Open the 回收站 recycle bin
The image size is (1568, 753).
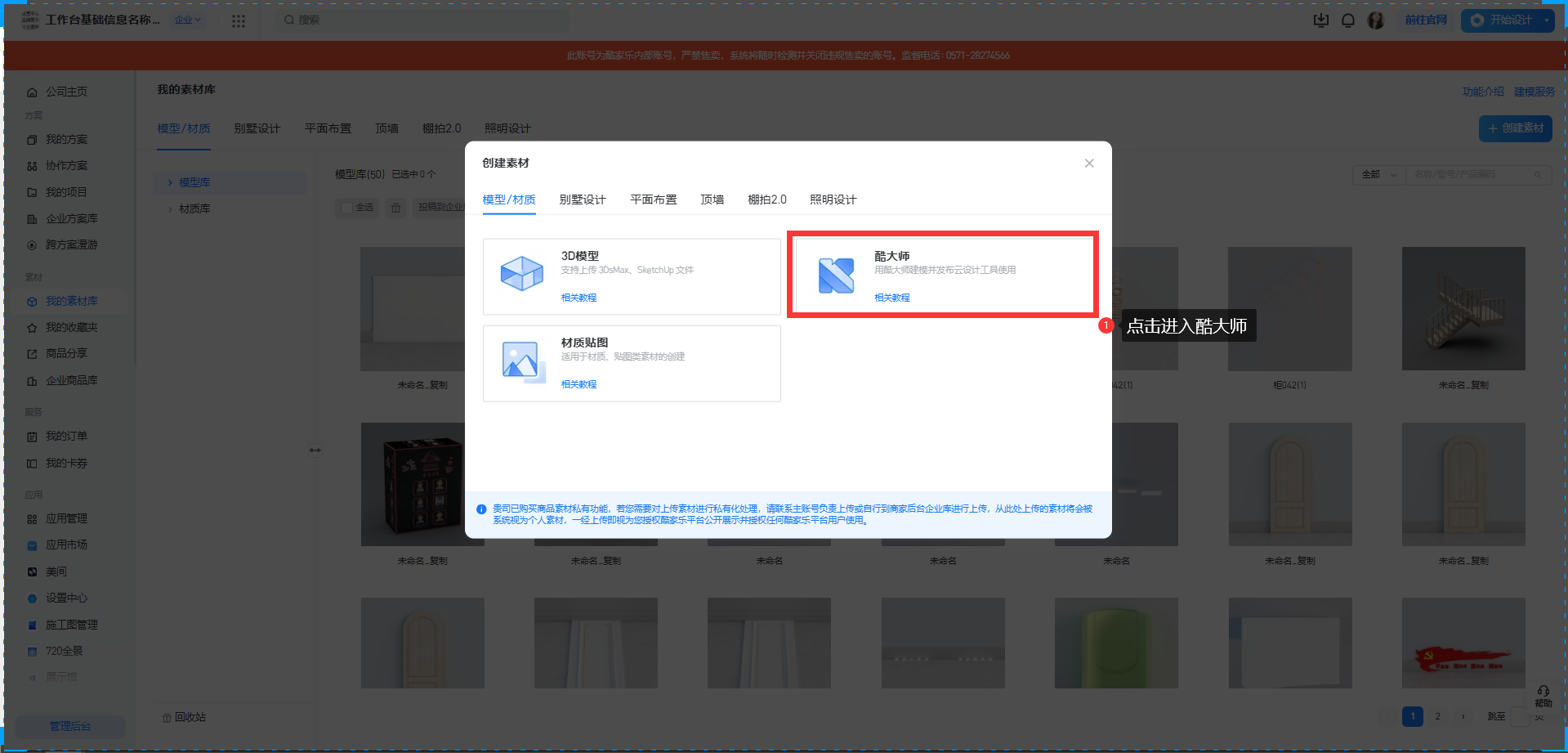click(185, 718)
